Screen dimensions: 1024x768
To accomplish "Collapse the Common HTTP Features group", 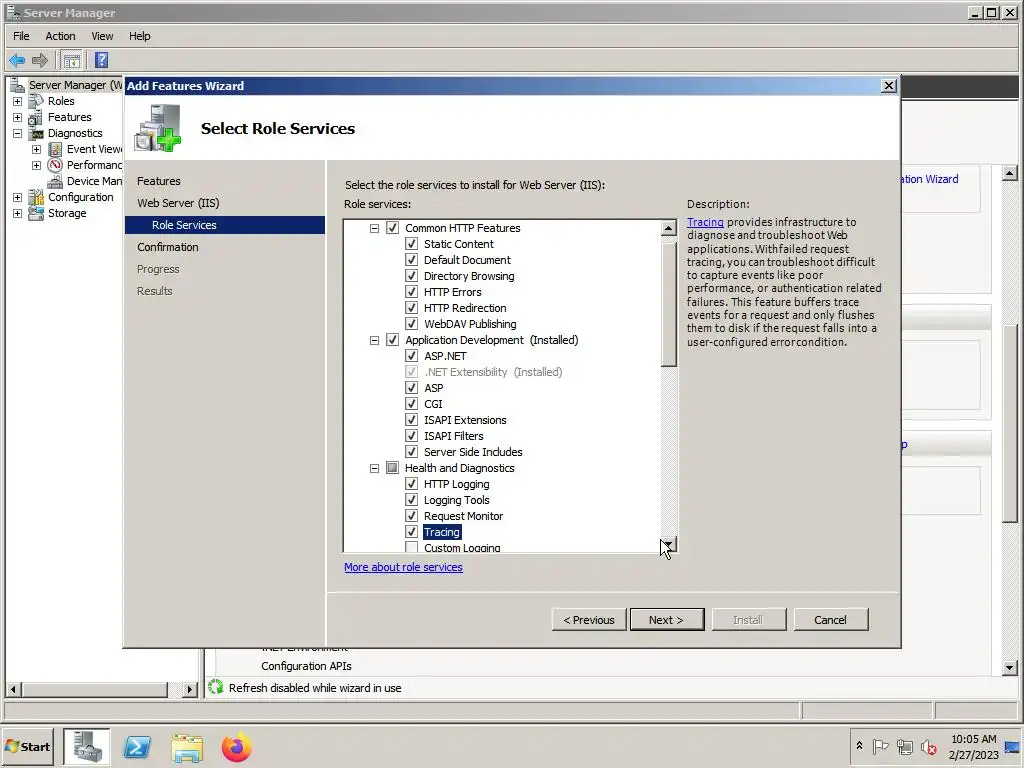I will 374,228.
